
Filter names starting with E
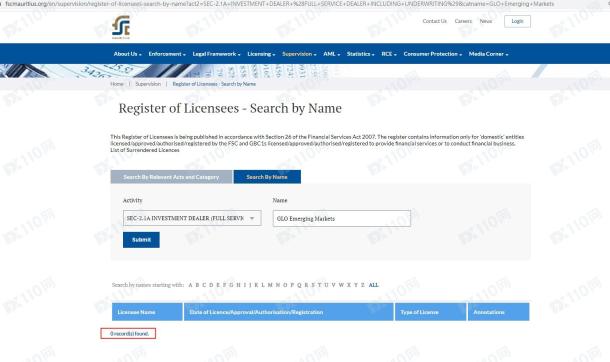[218, 285]
